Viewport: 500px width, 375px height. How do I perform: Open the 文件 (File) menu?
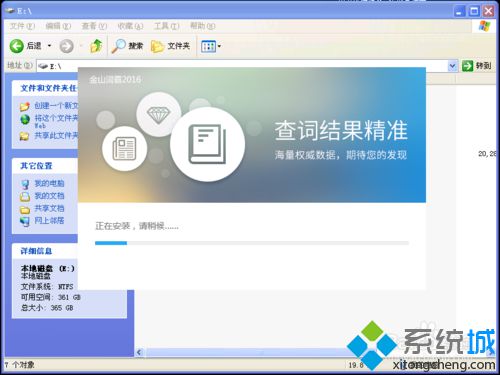(22, 26)
